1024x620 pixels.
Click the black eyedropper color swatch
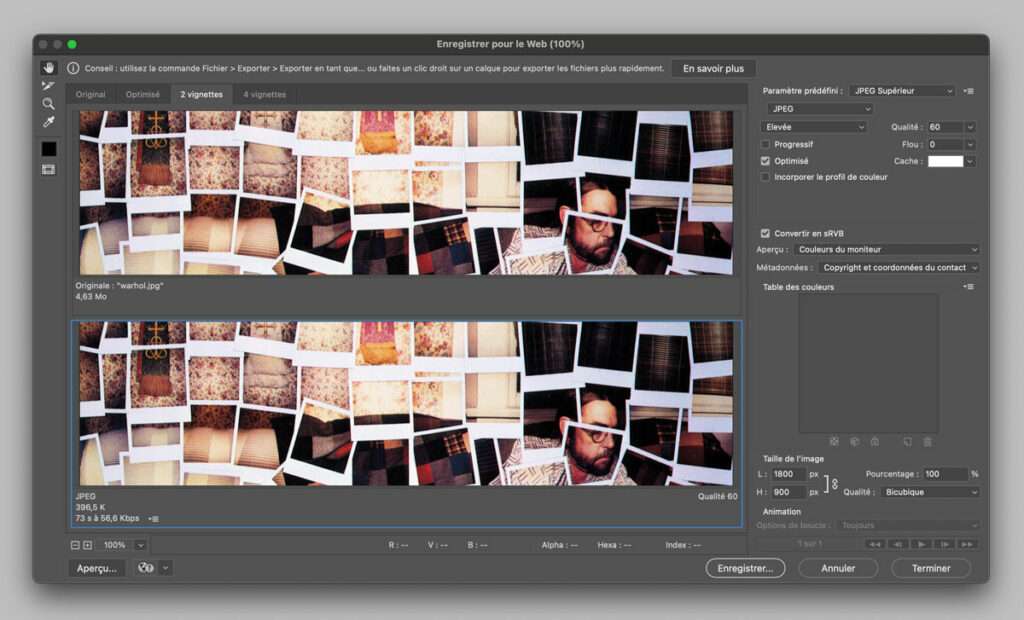48,149
